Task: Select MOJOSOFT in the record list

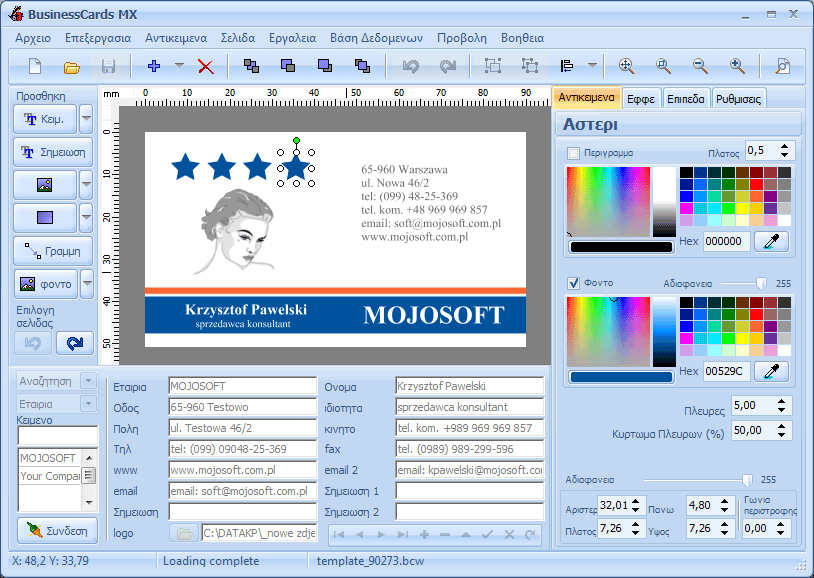Action: [50, 458]
